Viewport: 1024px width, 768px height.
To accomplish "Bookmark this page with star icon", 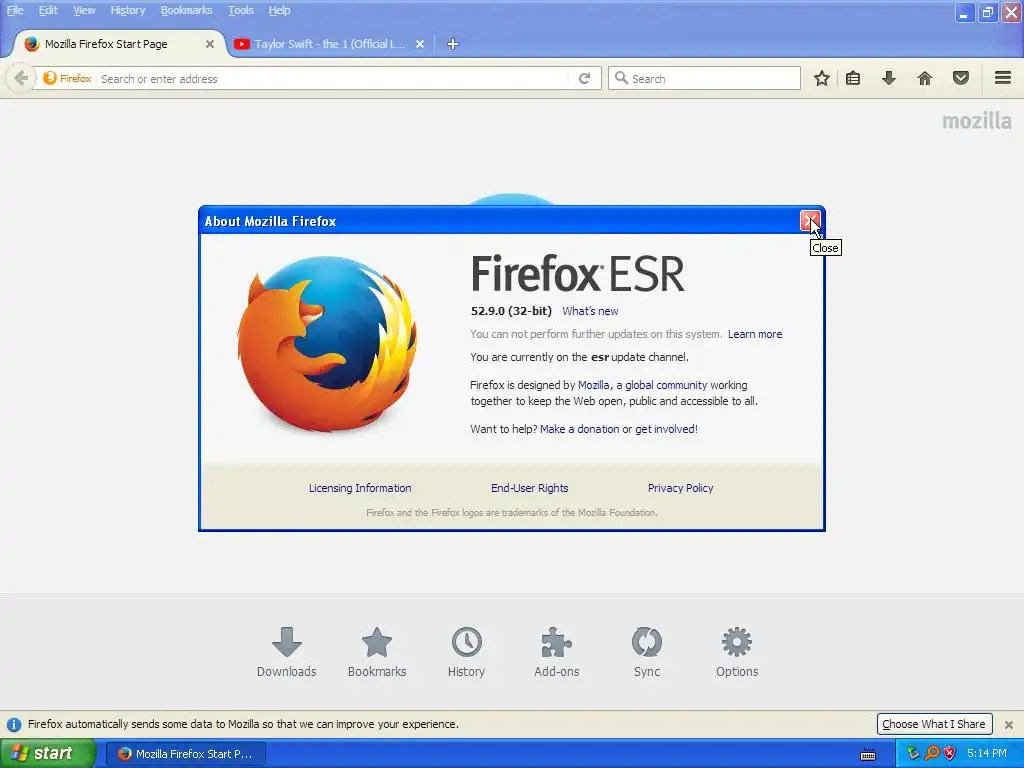I will tap(822, 78).
